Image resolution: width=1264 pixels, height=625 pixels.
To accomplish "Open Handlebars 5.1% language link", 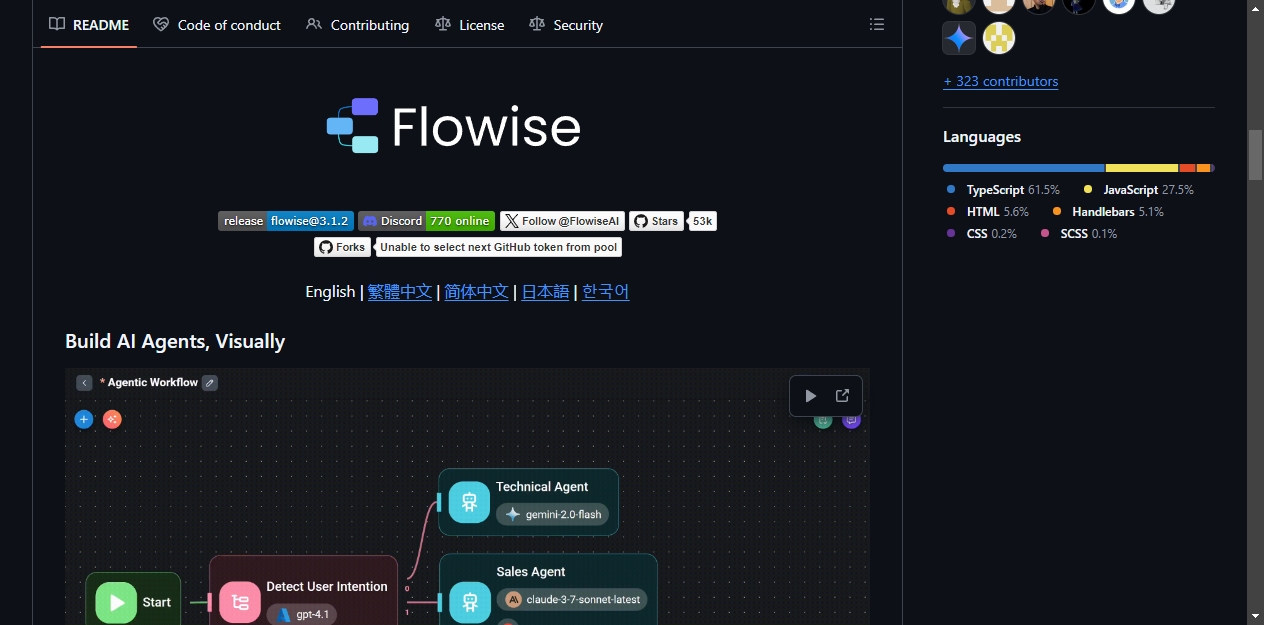I will click(1108, 211).
